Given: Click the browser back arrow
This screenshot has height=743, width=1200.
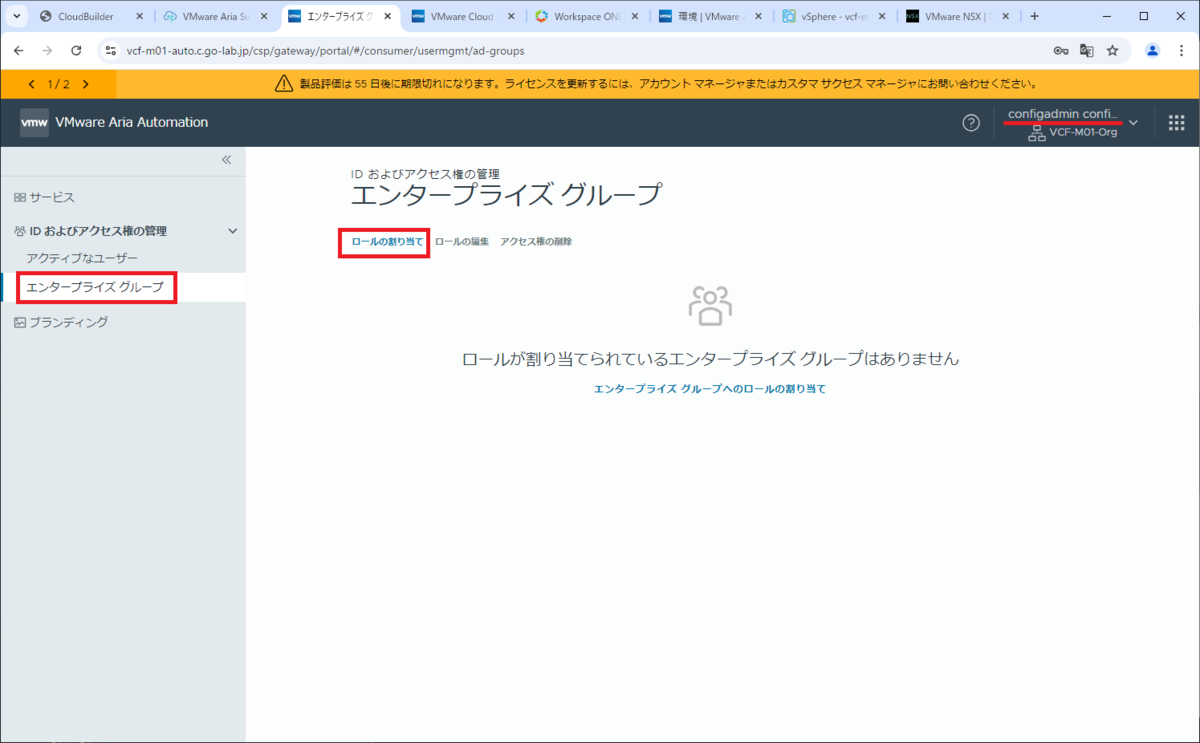Looking at the screenshot, I should [18, 50].
